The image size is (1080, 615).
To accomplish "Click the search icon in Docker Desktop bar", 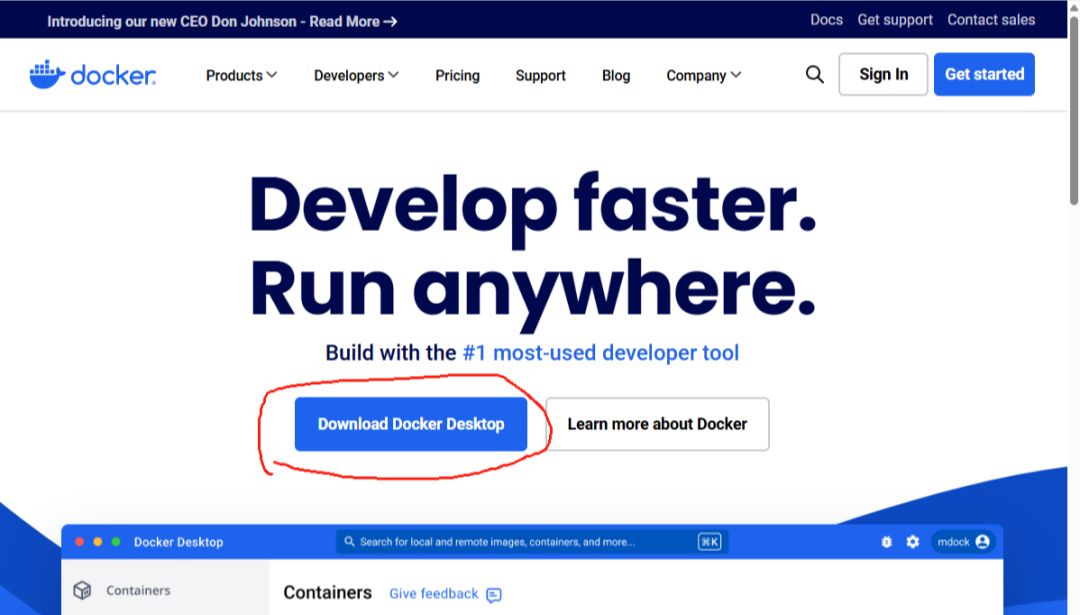I will coord(349,542).
